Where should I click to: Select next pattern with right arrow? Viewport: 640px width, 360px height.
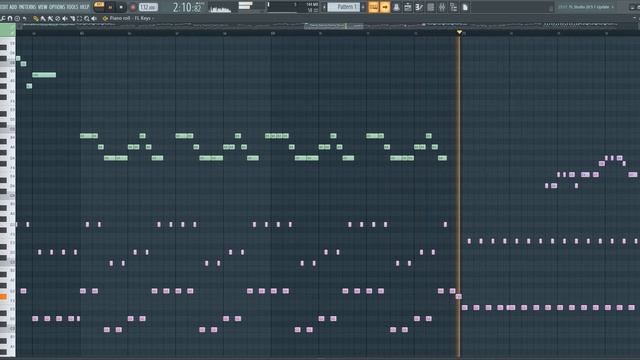[363, 7]
